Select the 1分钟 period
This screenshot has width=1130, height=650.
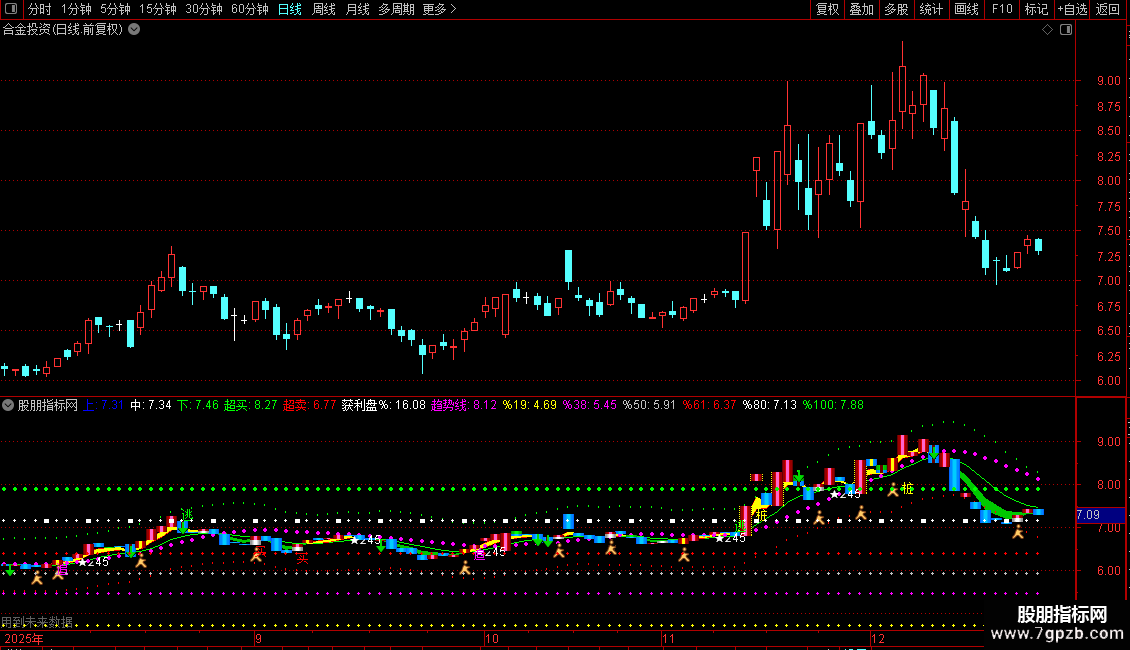76,9
